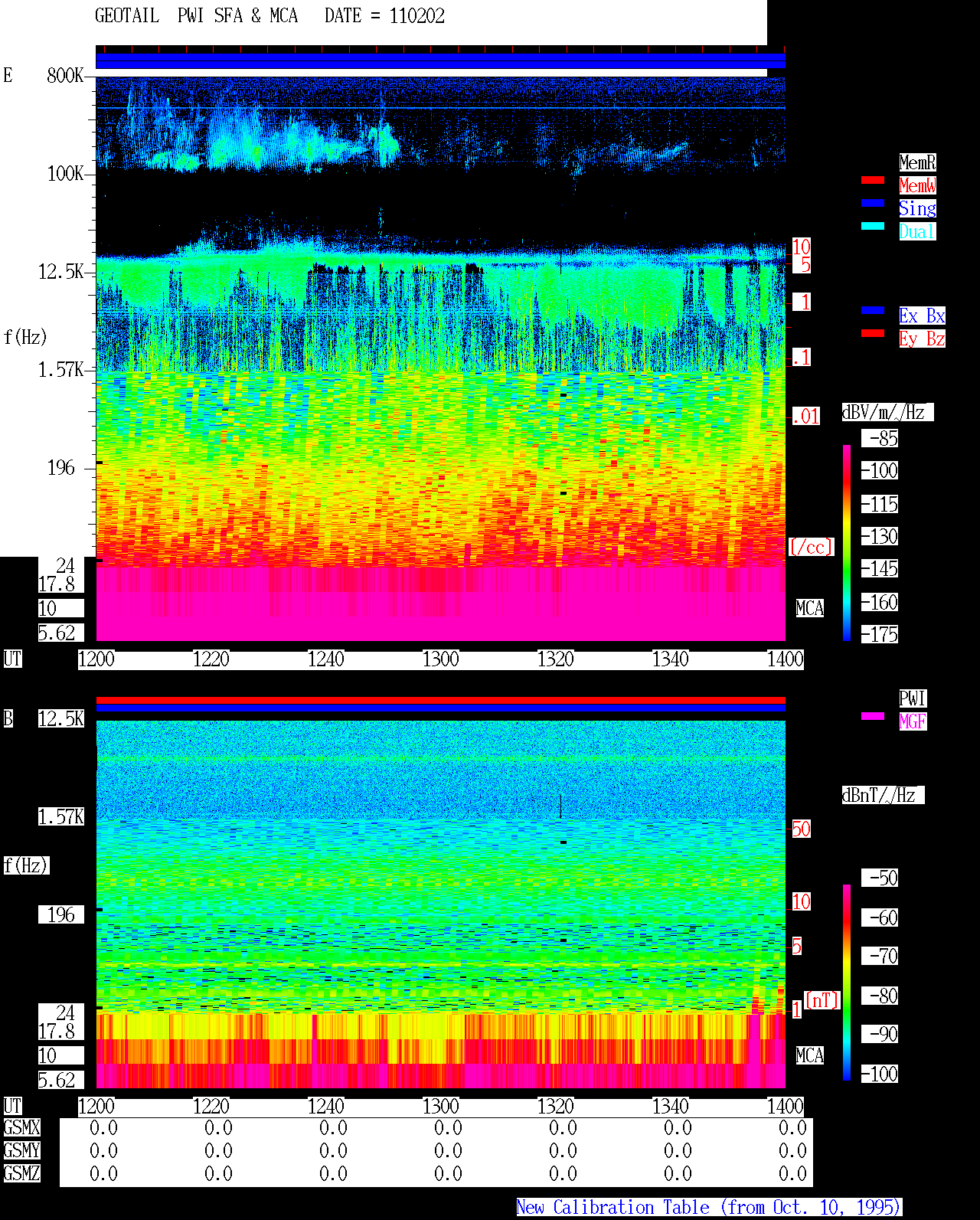Click the blue swatch beside Ex Bx
The height and width of the screenshot is (1220, 980).
coord(873,310)
